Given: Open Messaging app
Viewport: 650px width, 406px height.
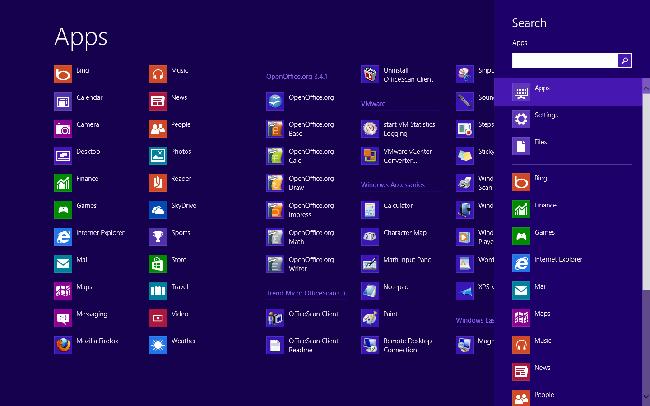Looking at the screenshot, I should (x=63, y=318).
